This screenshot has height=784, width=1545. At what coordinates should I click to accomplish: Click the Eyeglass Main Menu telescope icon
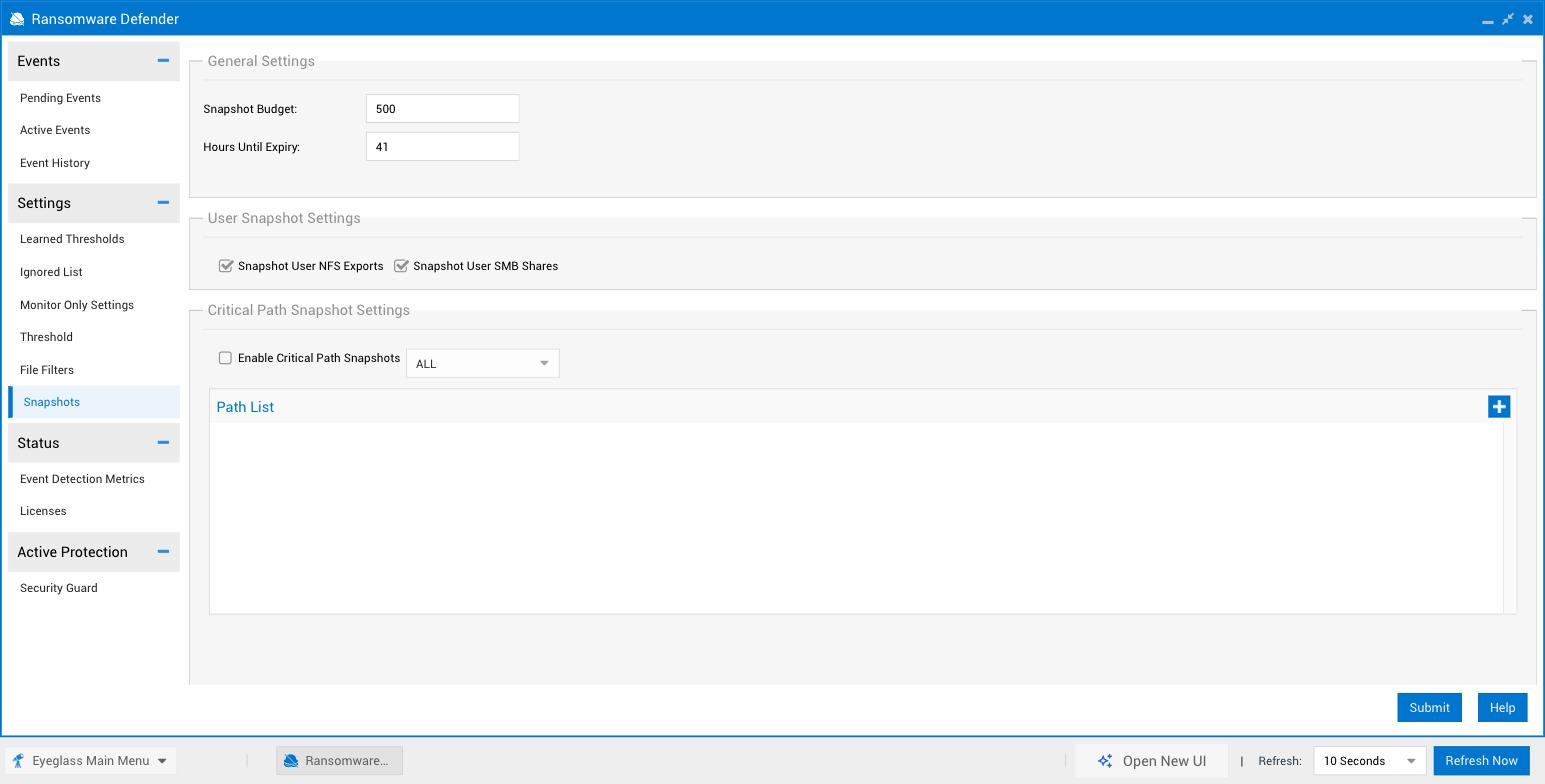[x=18, y=761]
